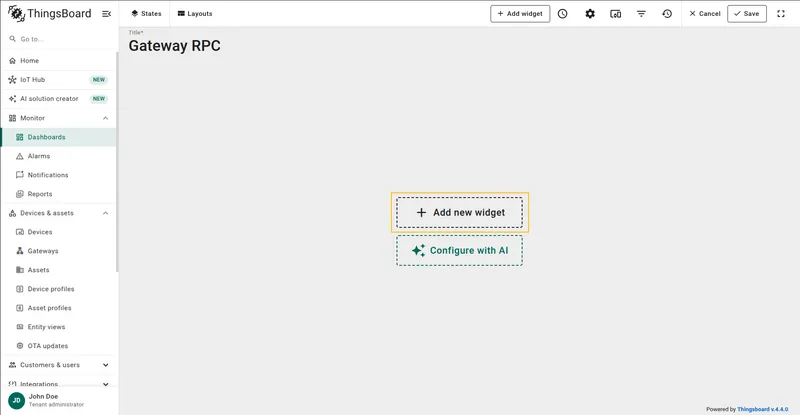Screen dimensions: 800x415
Task: Collapse the Devices & assets chevron
Action: coord(106,213)
